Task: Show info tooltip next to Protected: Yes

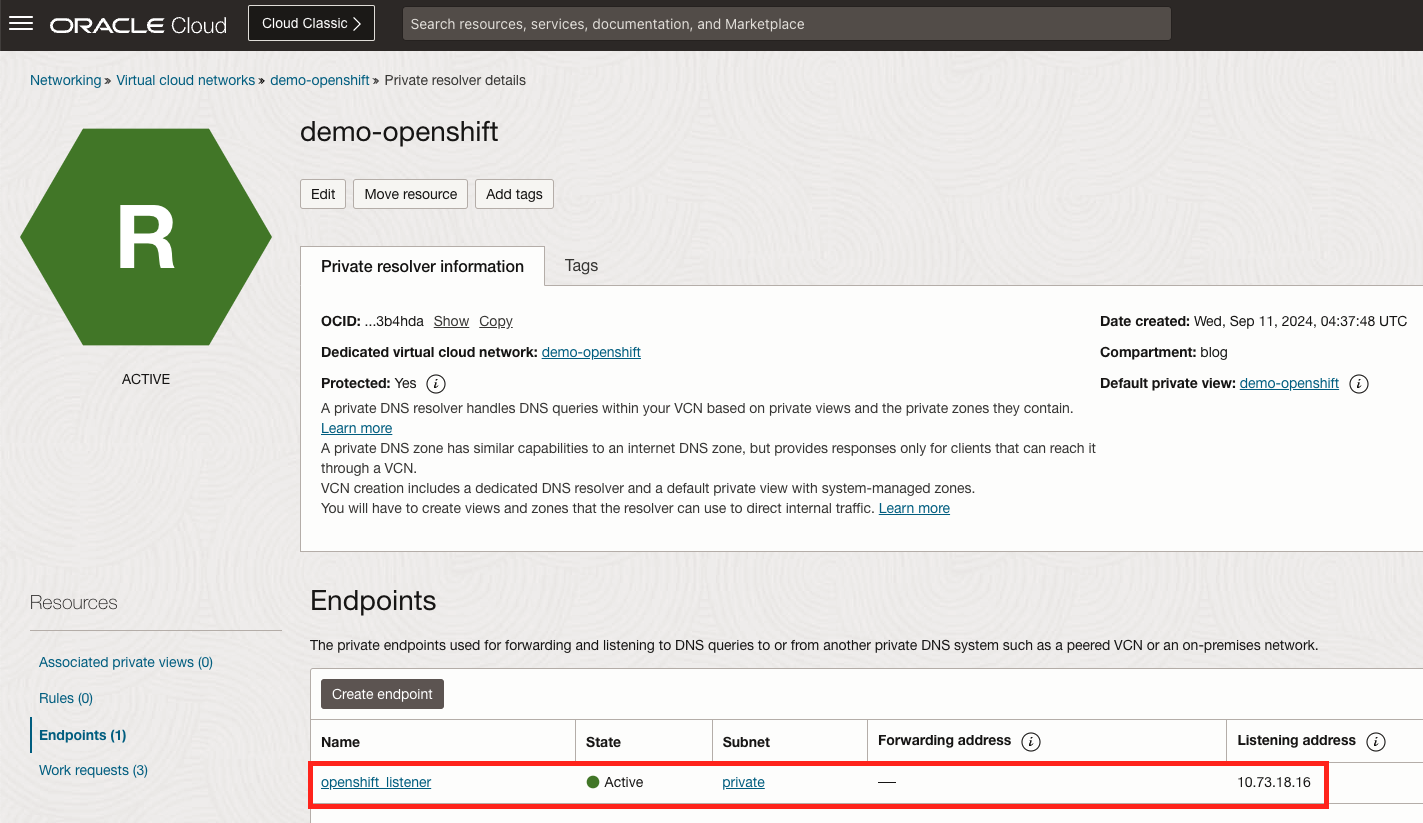Action: (435, 383)
